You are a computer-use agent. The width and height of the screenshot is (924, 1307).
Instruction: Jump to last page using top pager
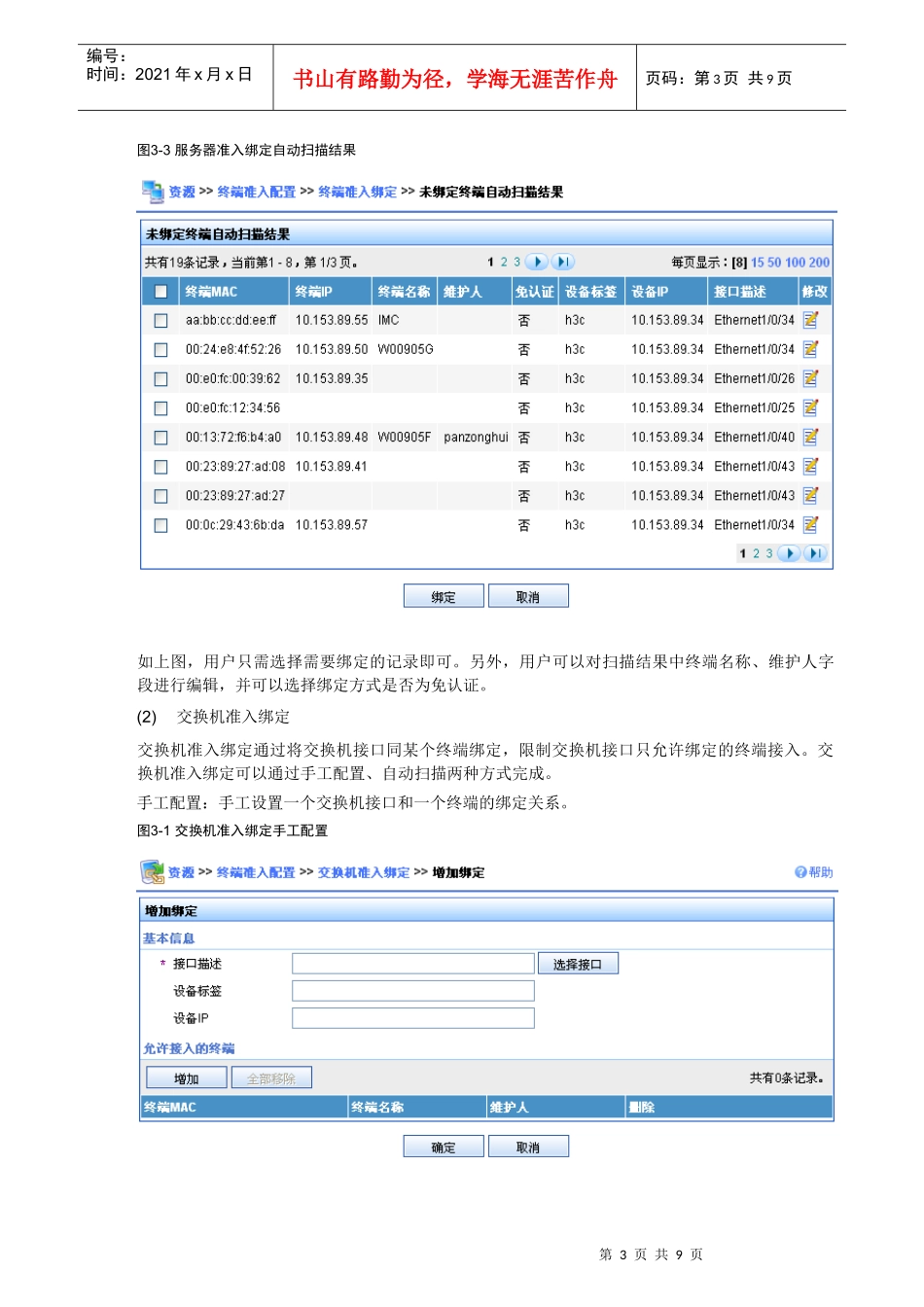click(x=563, y=262)
